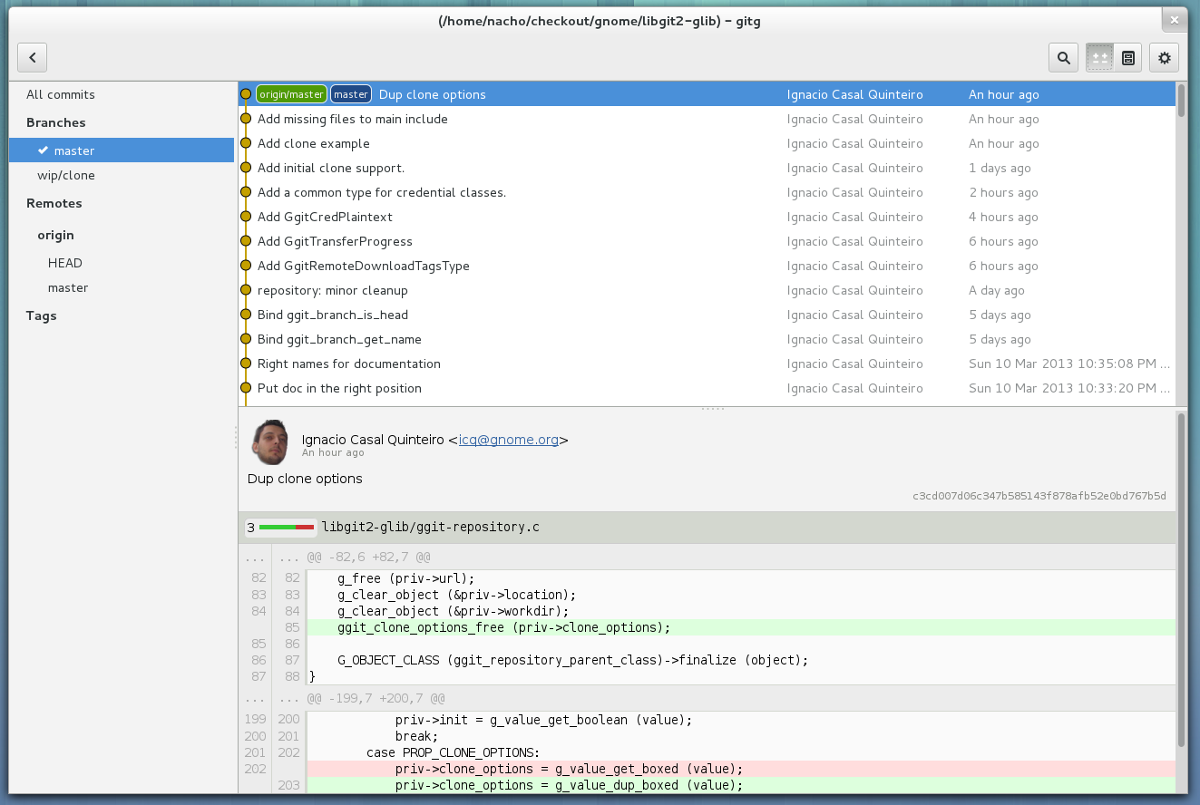
Task: Expand the Remotes section
Action: click(x=54, y=203)
